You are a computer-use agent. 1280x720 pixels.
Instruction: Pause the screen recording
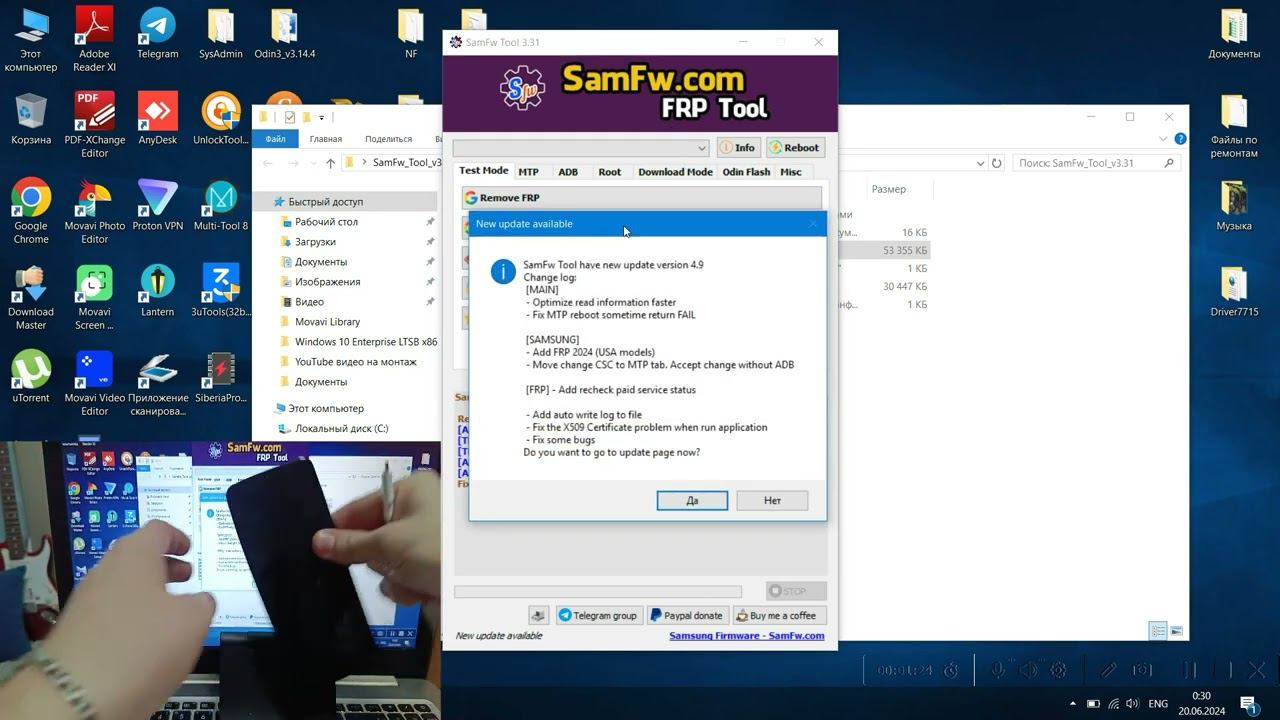1191,670
